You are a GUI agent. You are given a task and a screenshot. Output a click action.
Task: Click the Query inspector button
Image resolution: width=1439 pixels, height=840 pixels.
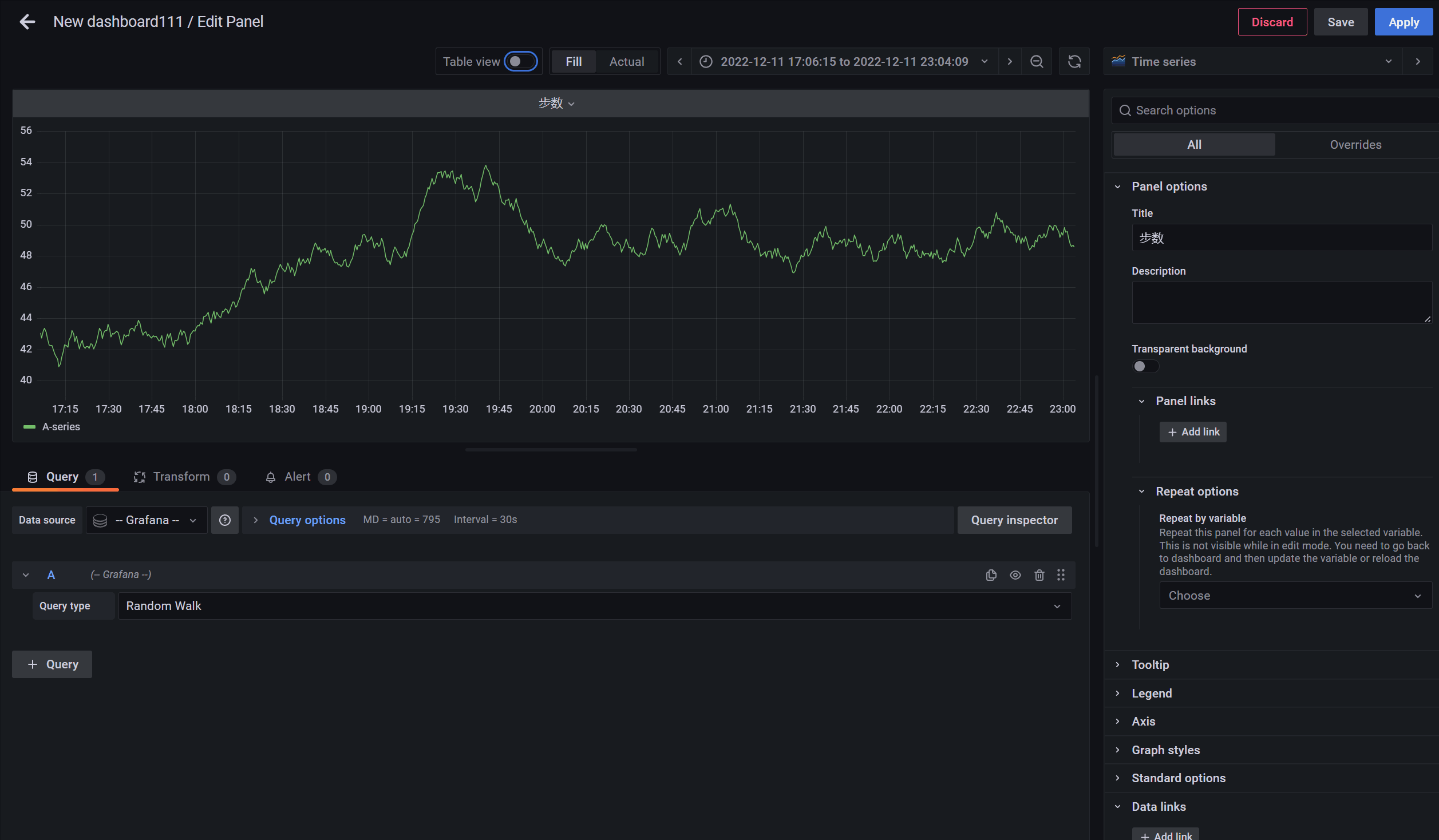tap(1014, 520)
